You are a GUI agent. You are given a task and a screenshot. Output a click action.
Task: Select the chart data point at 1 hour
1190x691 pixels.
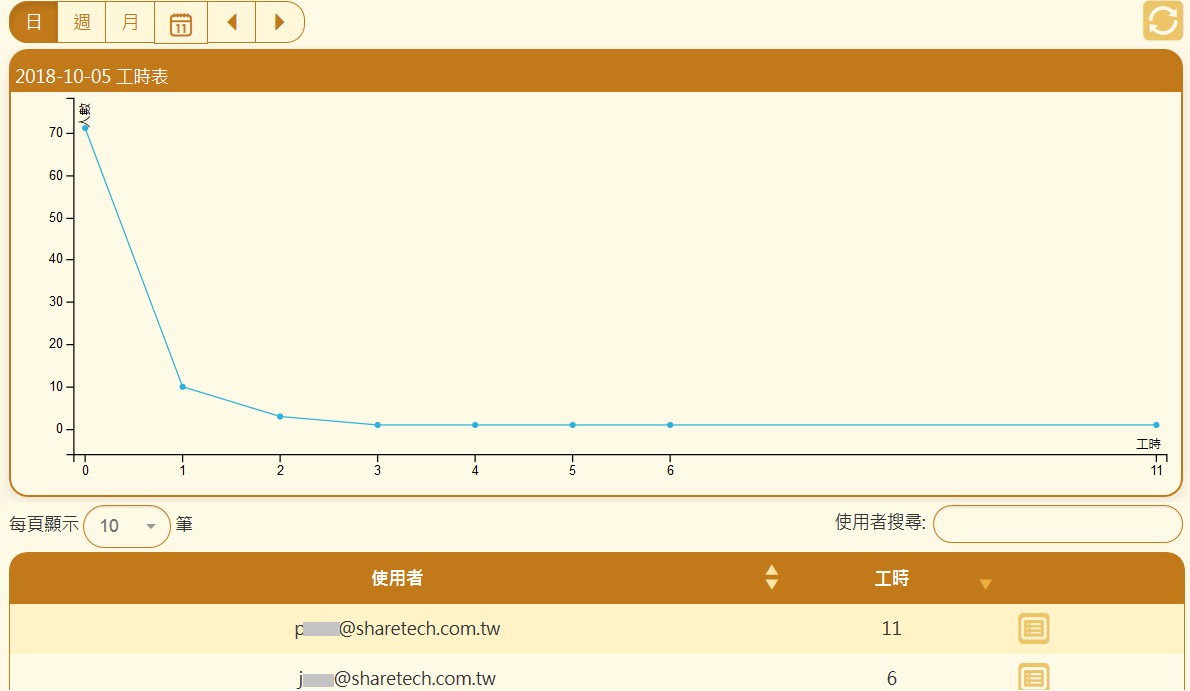point(182,387)
